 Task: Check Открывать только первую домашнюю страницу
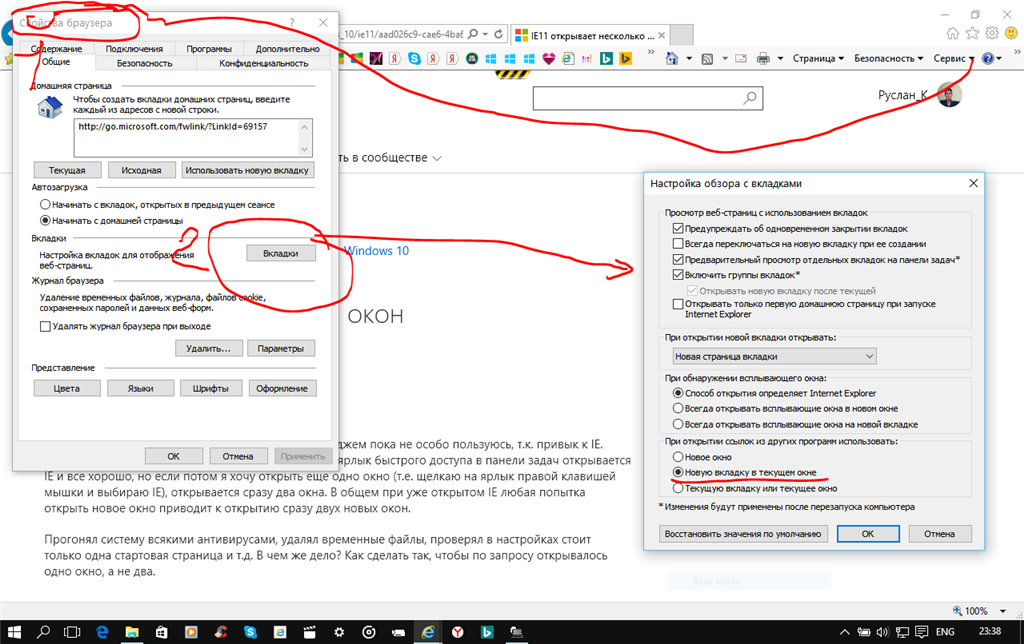point(678,304)
